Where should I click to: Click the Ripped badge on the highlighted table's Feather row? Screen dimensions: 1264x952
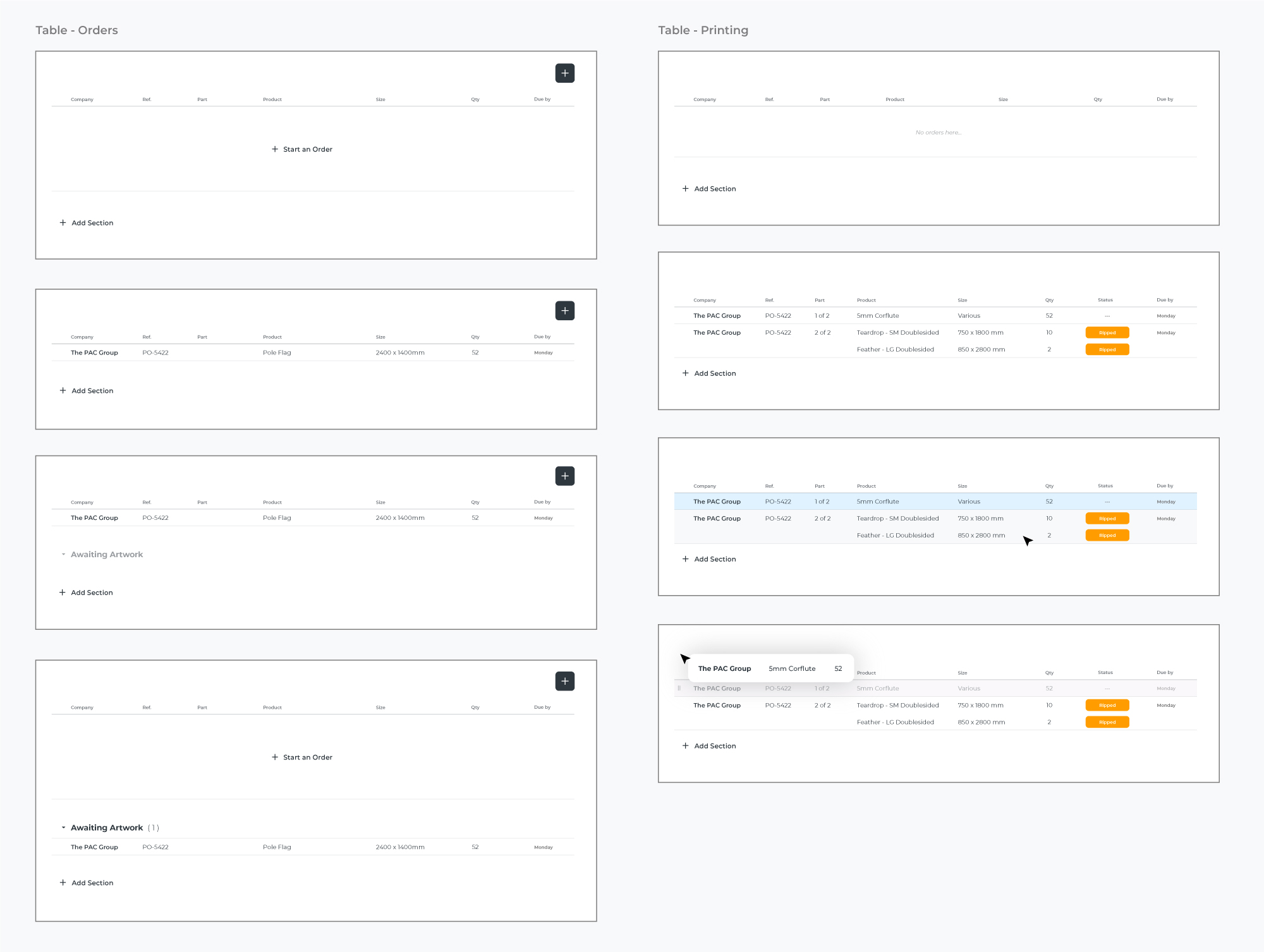click(x=1107, y=536)
